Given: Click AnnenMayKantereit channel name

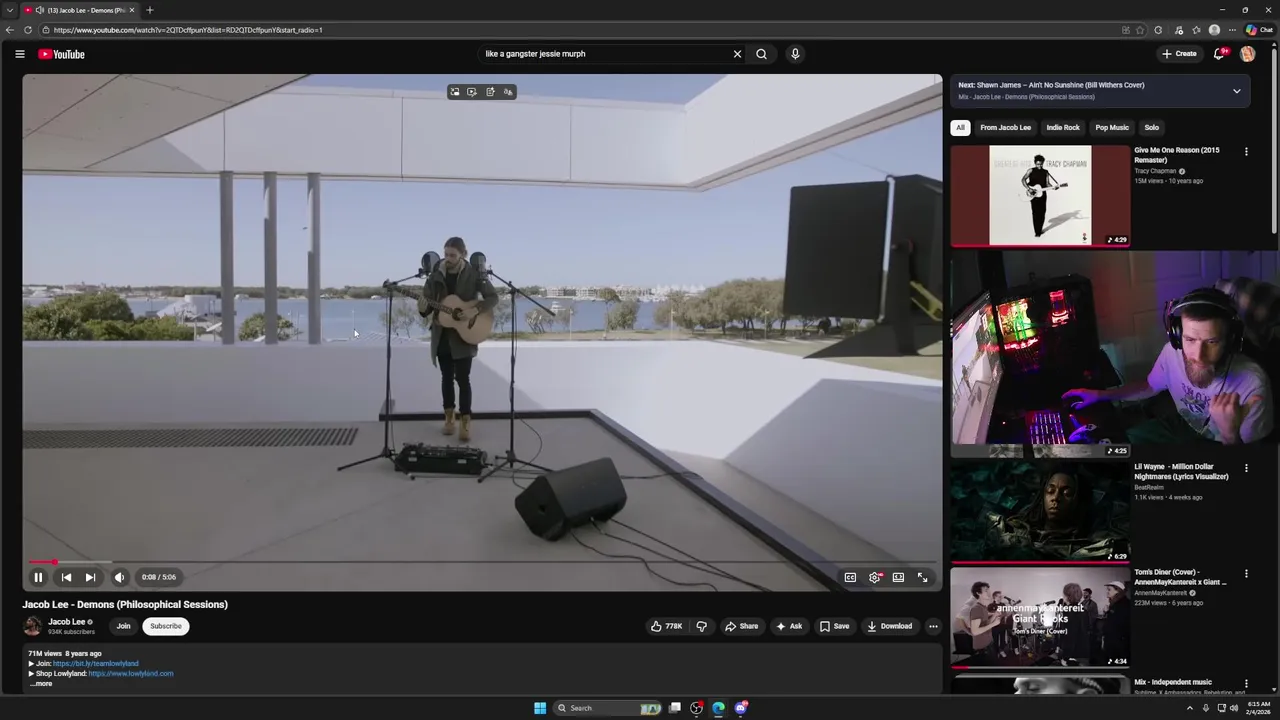Looking at the screenshot, I should pos(1161,593).
